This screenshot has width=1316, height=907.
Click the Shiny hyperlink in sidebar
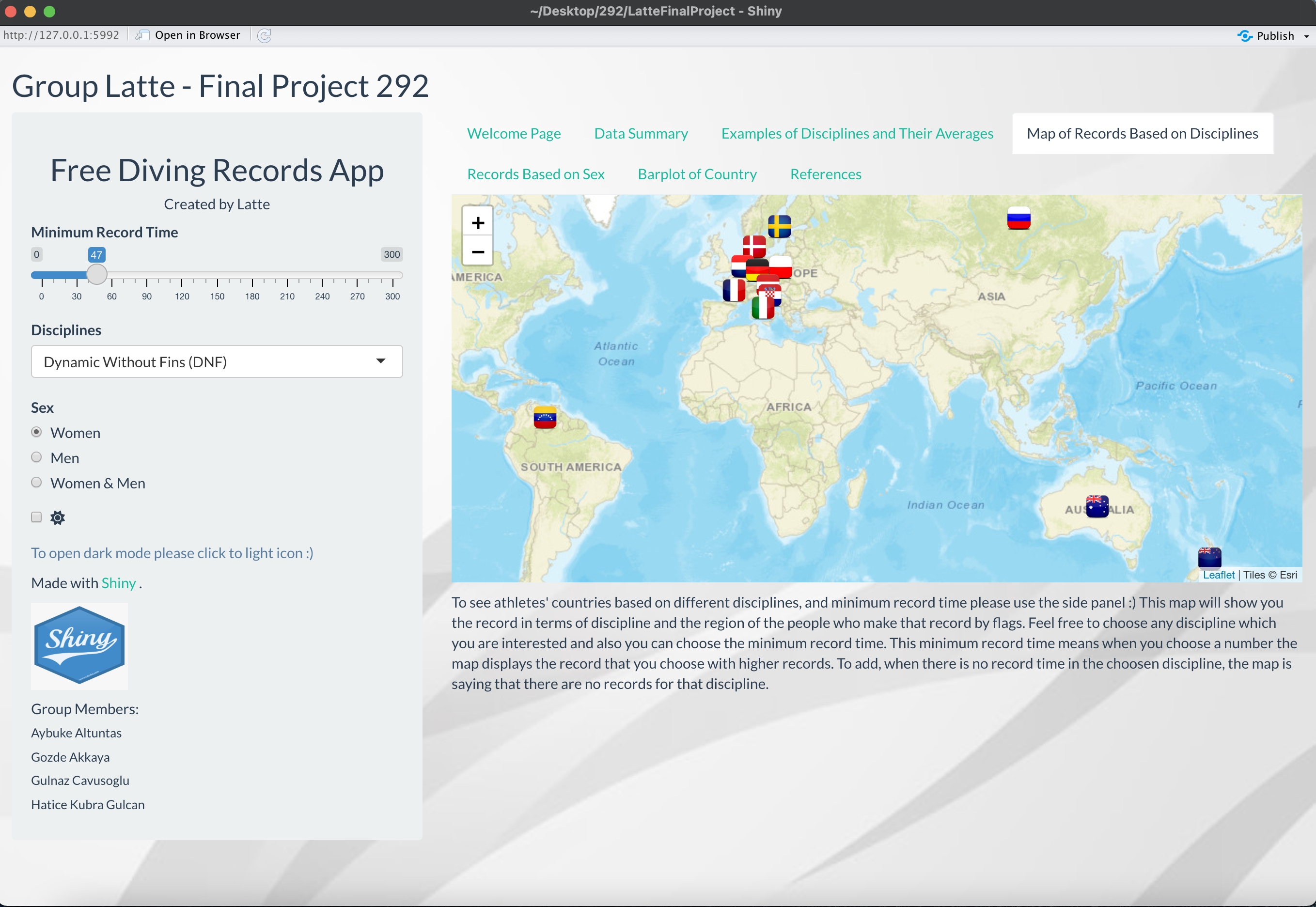pos(118,583)
